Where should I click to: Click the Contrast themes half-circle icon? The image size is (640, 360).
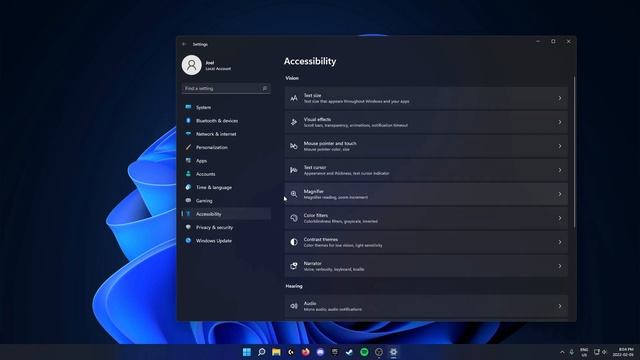pos(294,242)
